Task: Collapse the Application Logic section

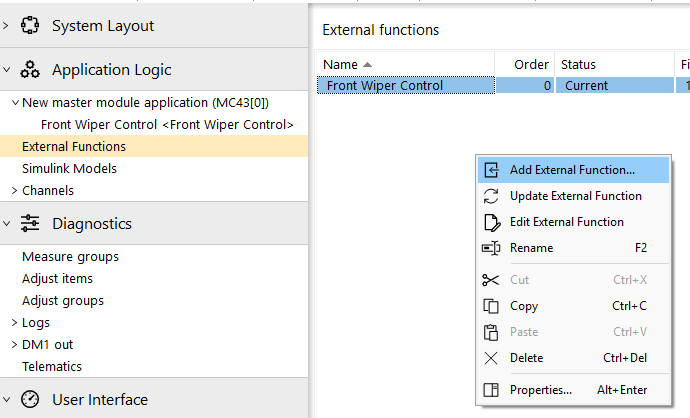Action: pyautogui.click(x=7, y=70)
